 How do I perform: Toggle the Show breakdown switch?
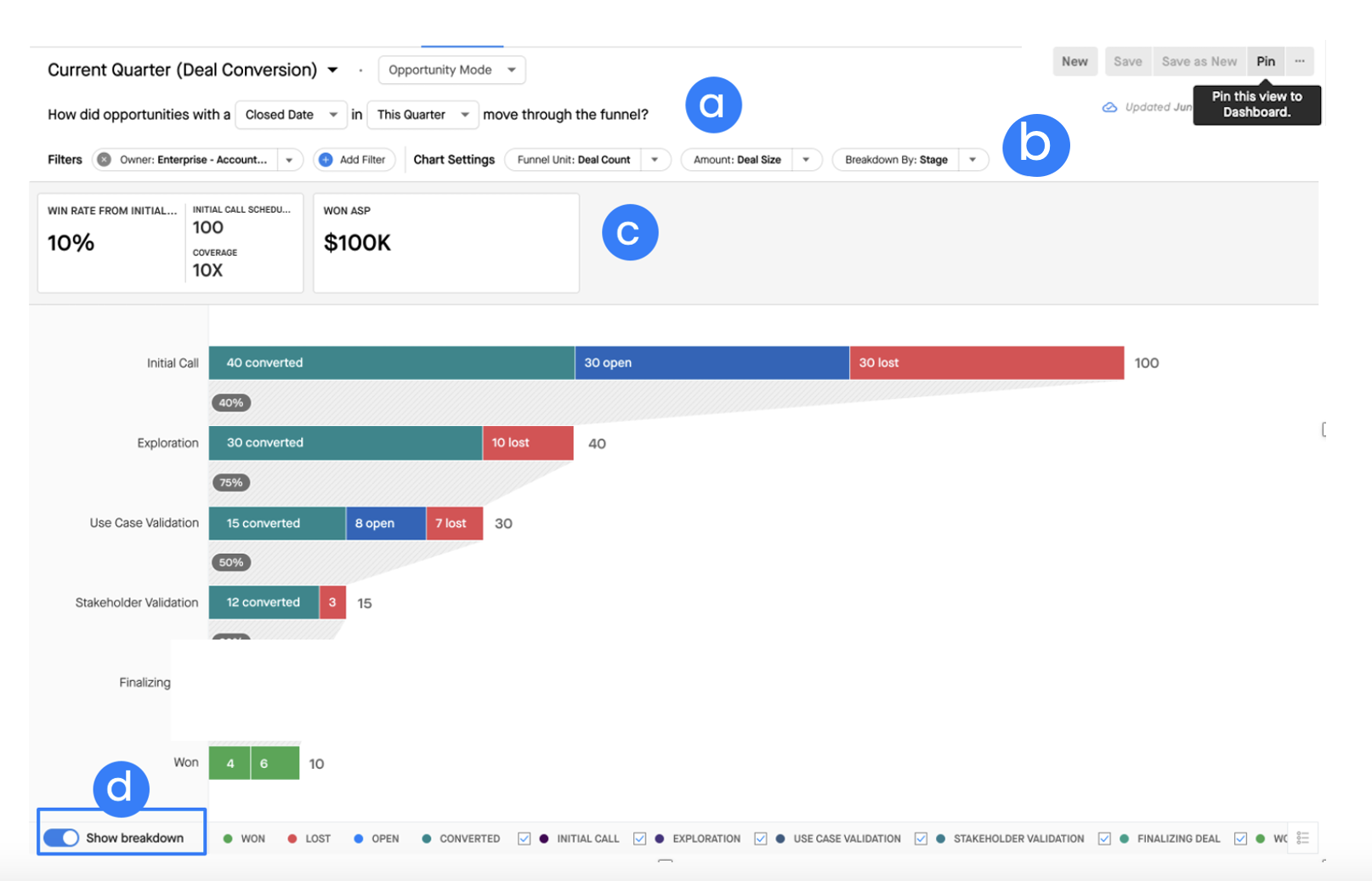coord(61,838)
